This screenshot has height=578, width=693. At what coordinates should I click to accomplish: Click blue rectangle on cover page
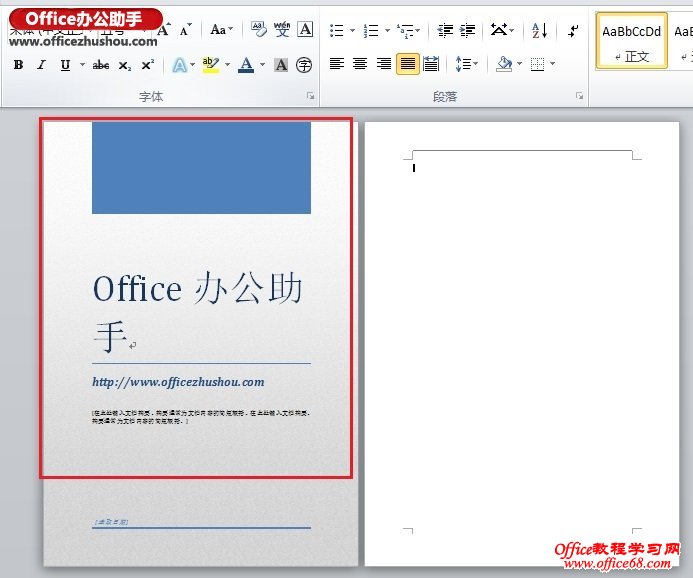click(201, 168)
